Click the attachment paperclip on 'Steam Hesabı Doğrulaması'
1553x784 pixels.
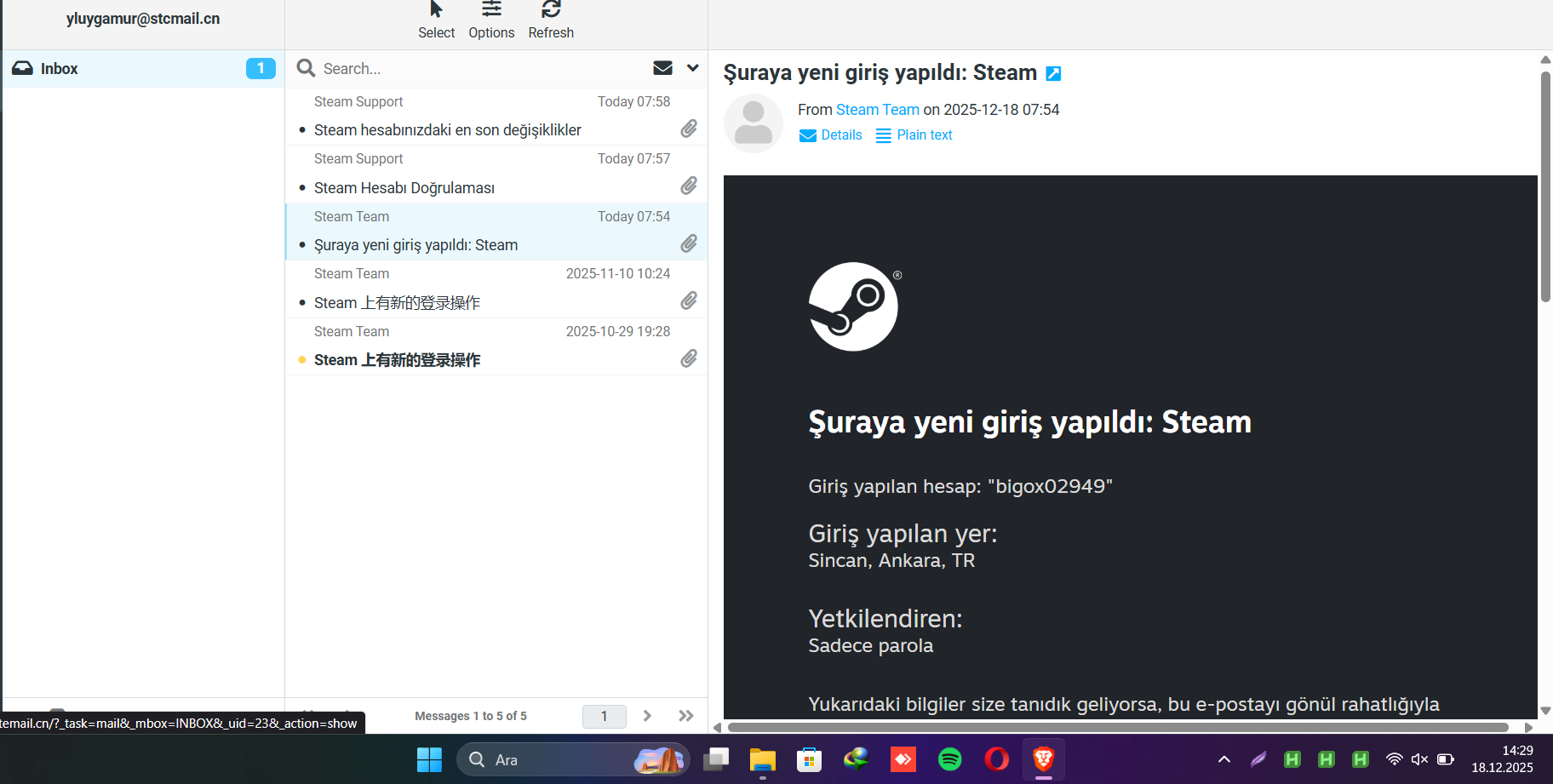[x=689, y=186]
